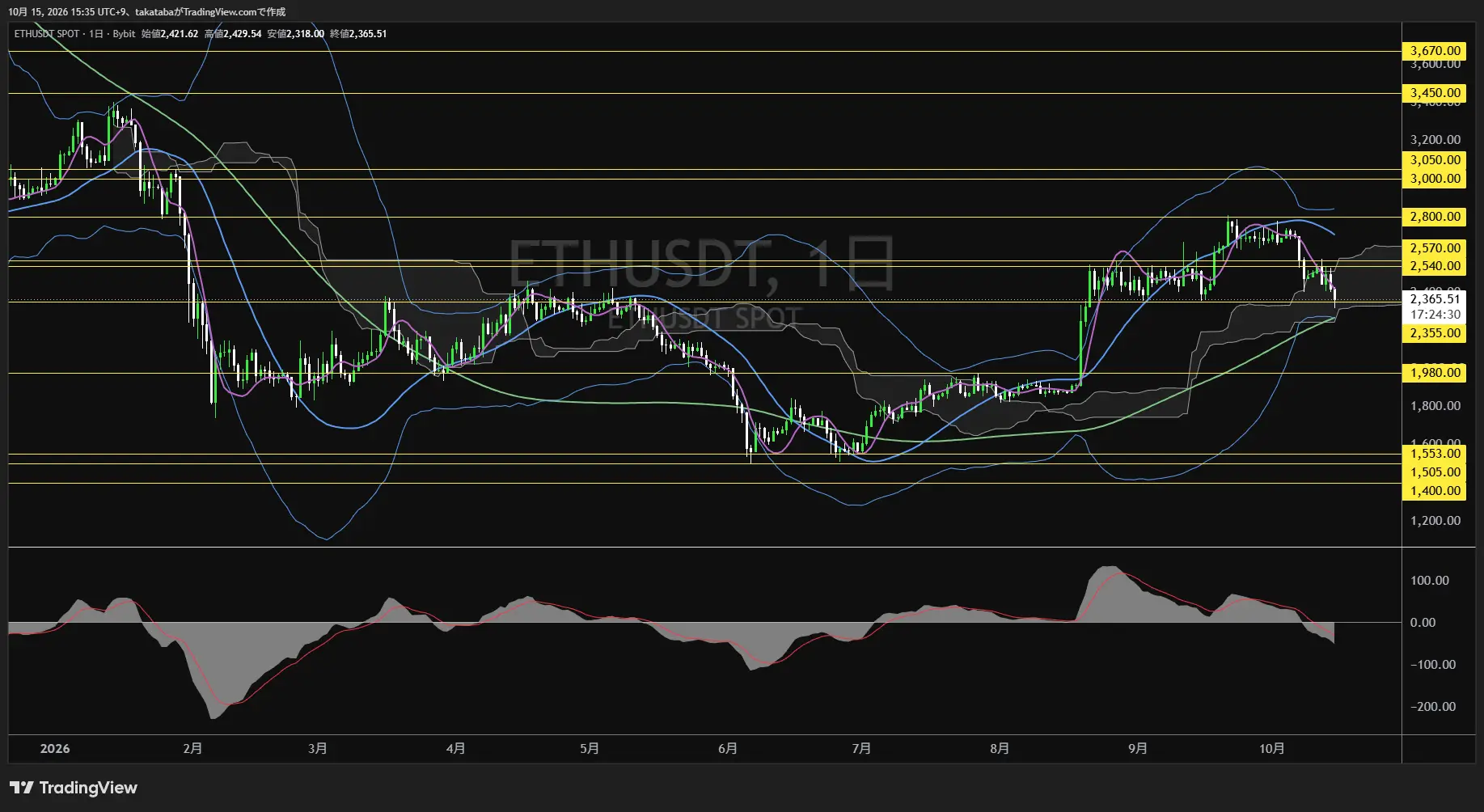Click the 2,800.00 resistance level label
Image resolution: width=1484 pixels, height=812 pixels.
[1435, 217]
